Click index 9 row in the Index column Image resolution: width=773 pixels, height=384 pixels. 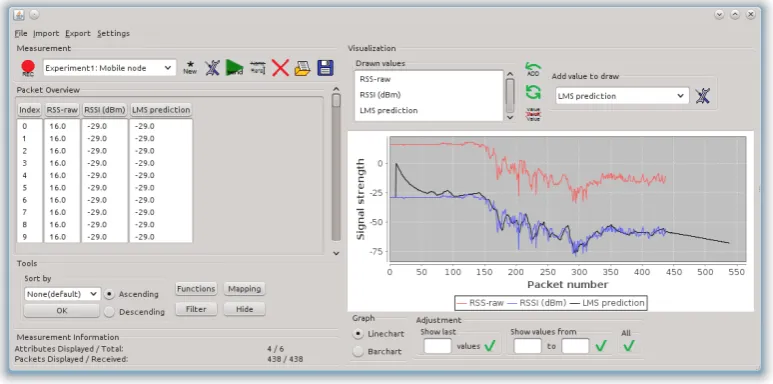[x=30, y=237]
